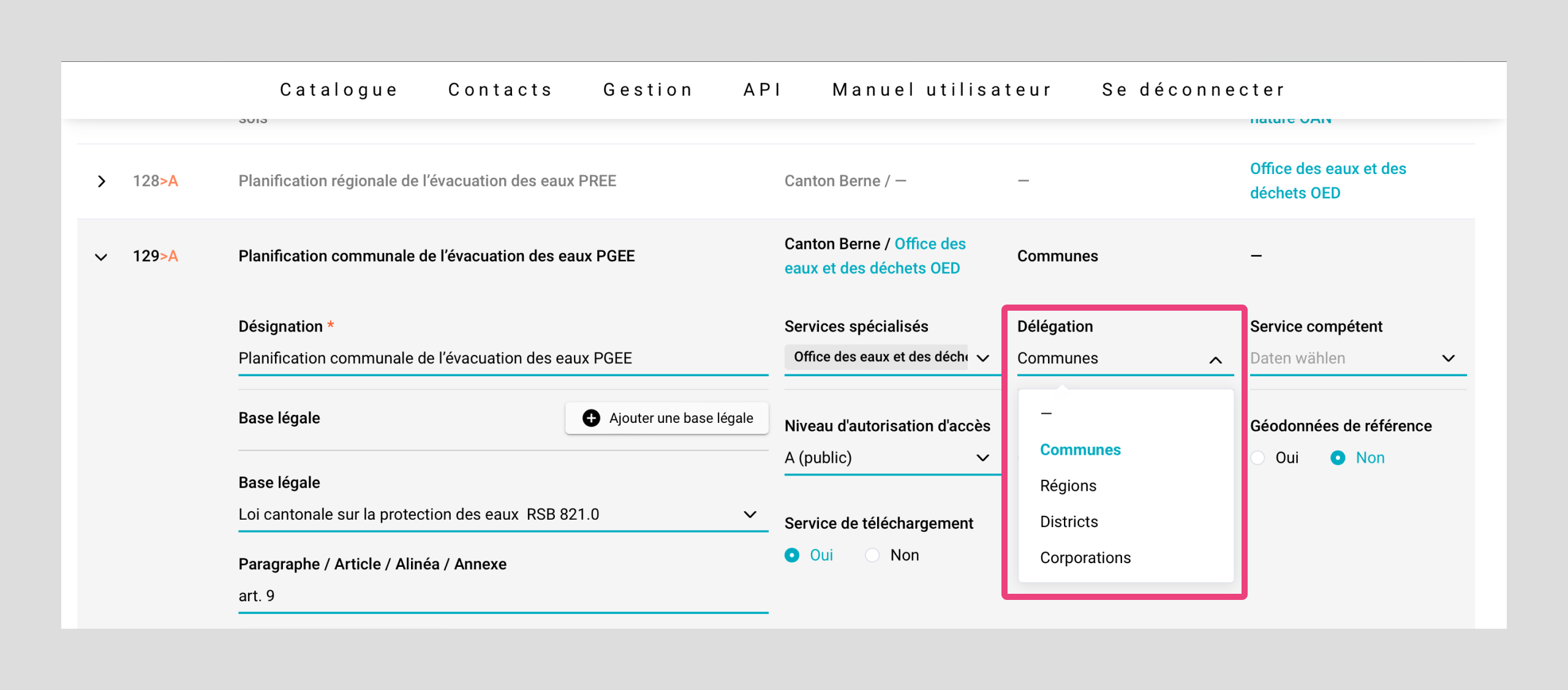The width and height of the screenshot is (1568, 690).
Task: Open the Catalogue menu item
Action: 339,90
